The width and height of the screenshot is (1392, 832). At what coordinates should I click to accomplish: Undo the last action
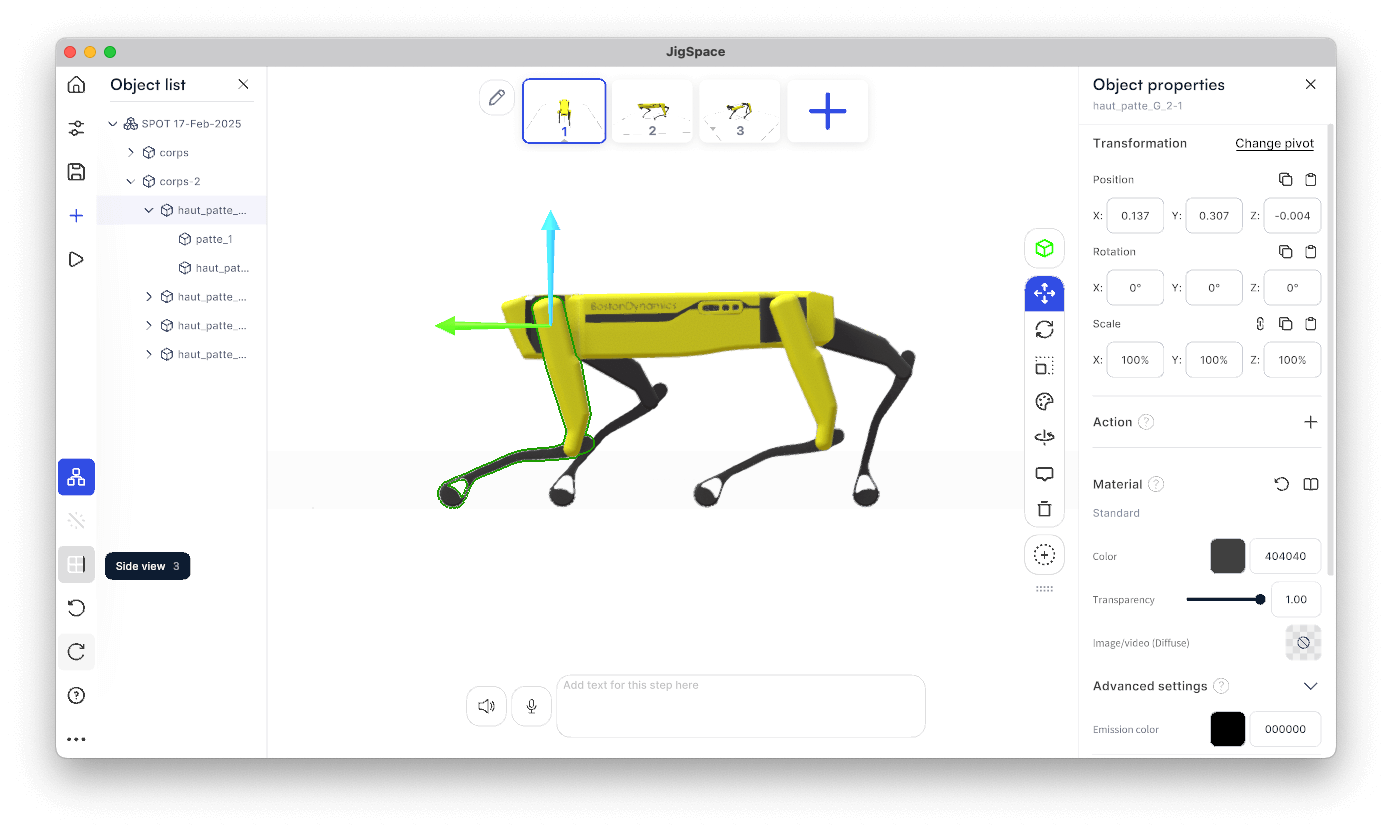tap(76, 608)
